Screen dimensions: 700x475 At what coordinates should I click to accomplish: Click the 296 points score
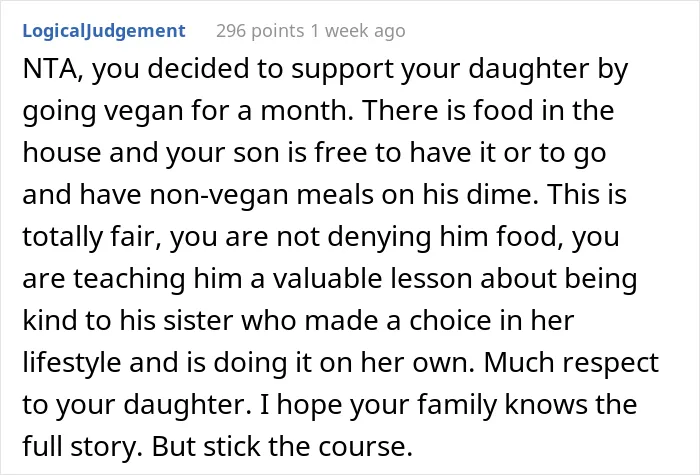(x=260, y=31)
